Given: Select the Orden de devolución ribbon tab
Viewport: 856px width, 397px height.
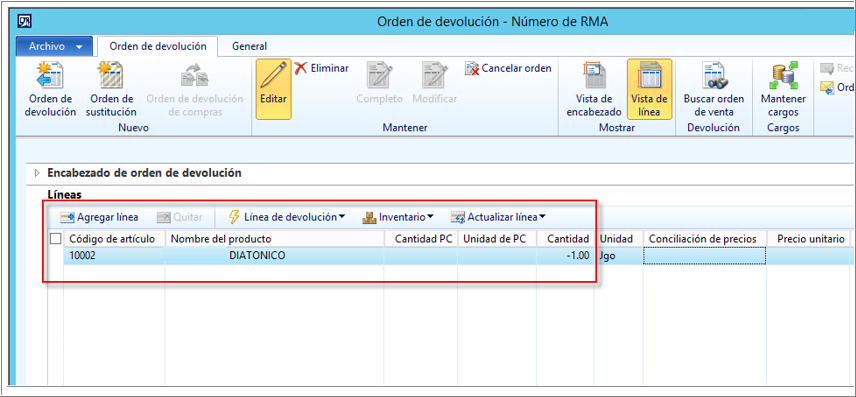Looking at the screenshot, I should pyautogui.click(x=158, y=46).
